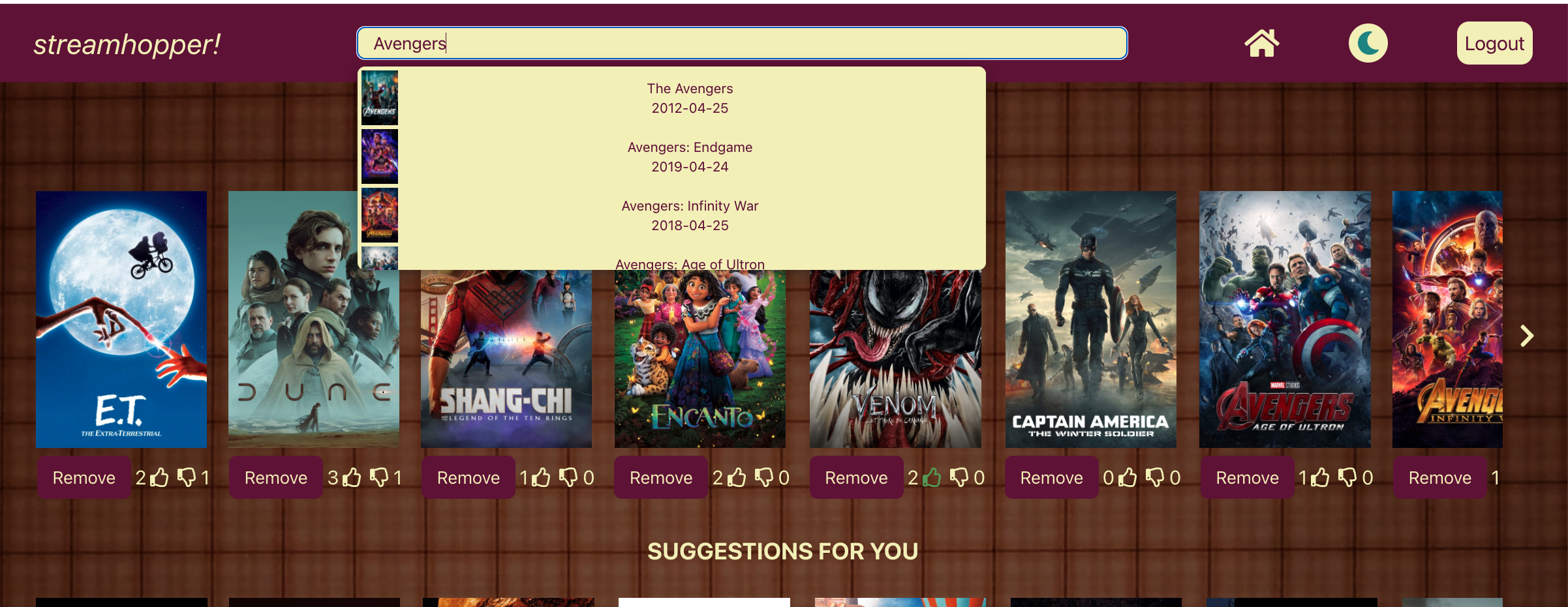The height and width of the screenshot is (607, 1568).
Task: Click the home icon in header
Action: pyautogui.click(x=1261, y=44)
